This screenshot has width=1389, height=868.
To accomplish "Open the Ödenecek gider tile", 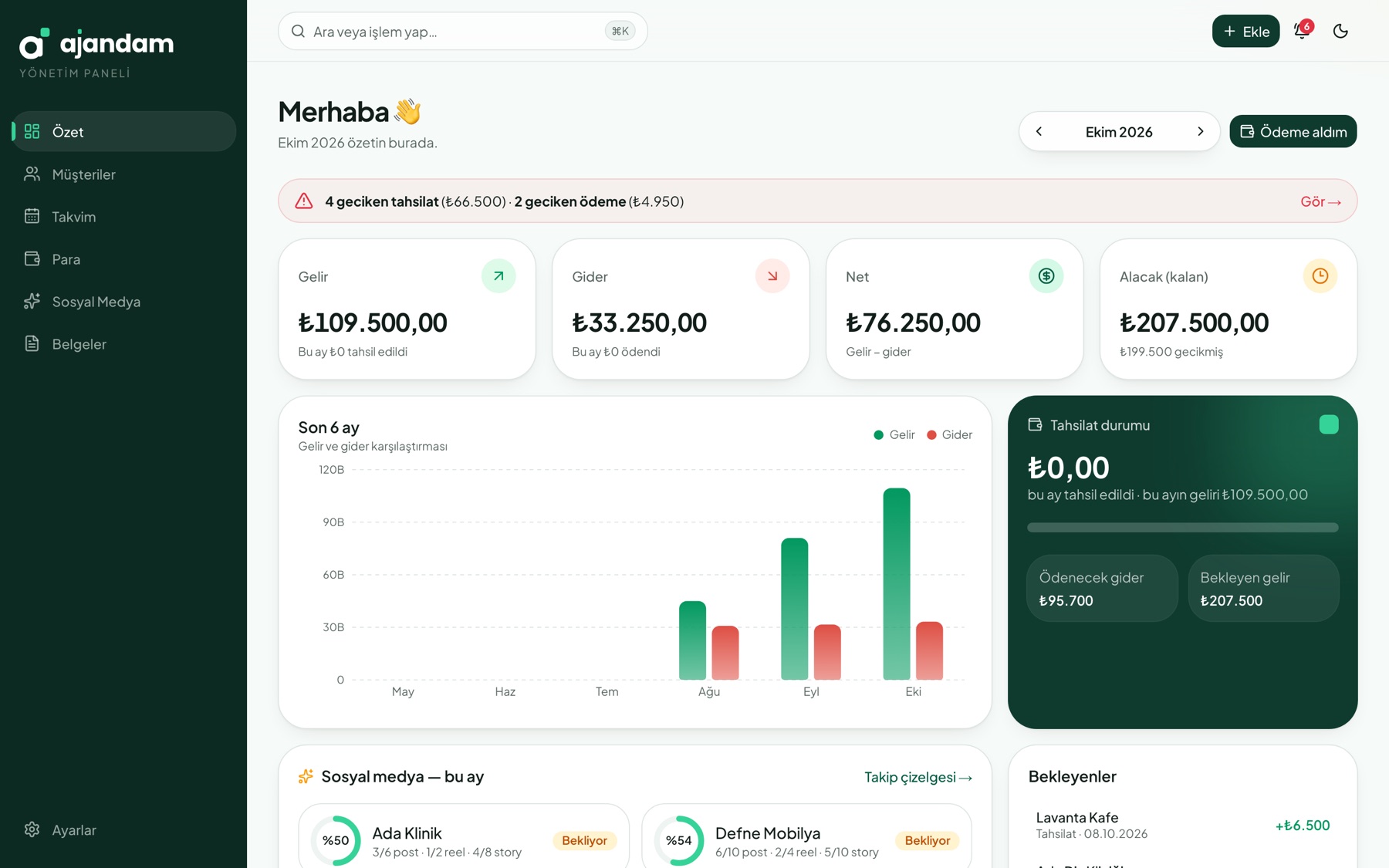I will click(1102, 588).
